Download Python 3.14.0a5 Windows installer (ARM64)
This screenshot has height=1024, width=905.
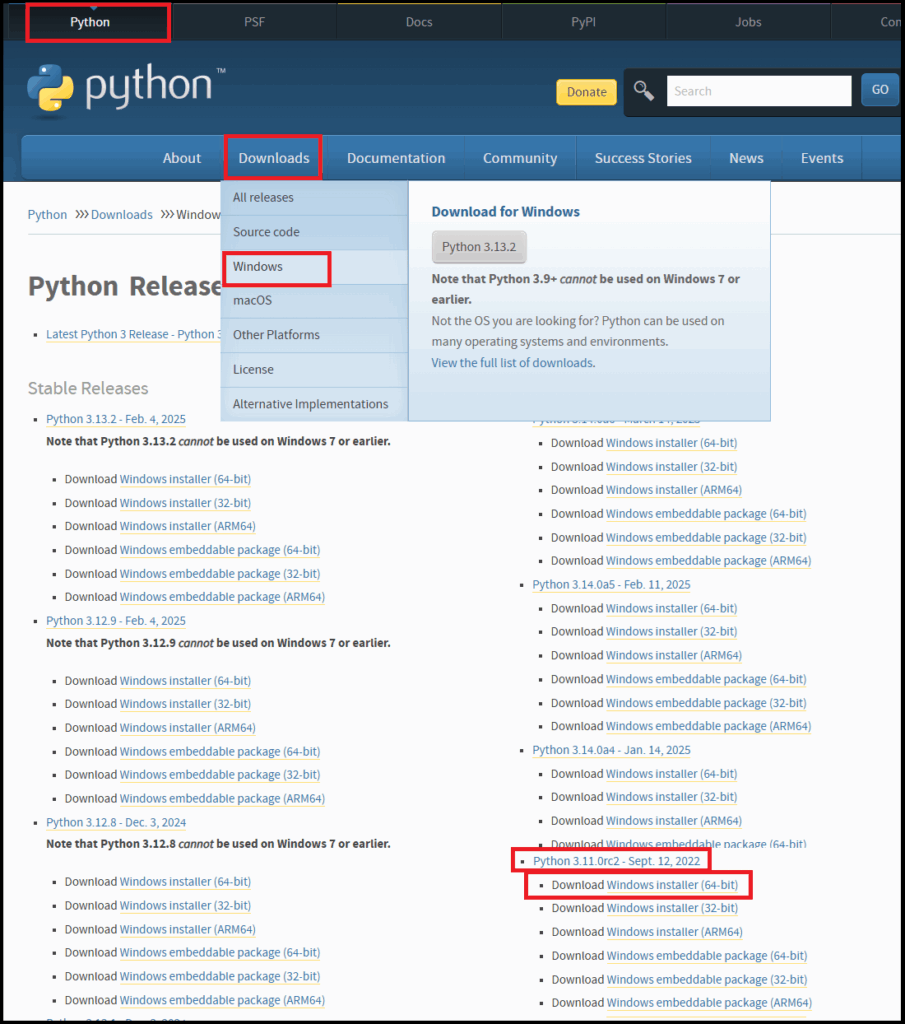674,656
